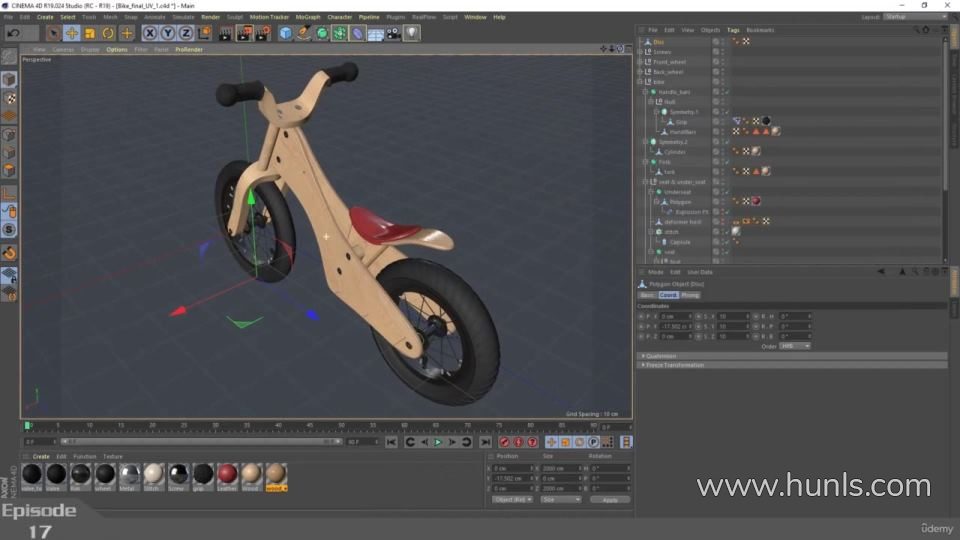Add a Cube primitive from the toolbar
This screenshot has height=540, width=960.
(x=286, y=33)
